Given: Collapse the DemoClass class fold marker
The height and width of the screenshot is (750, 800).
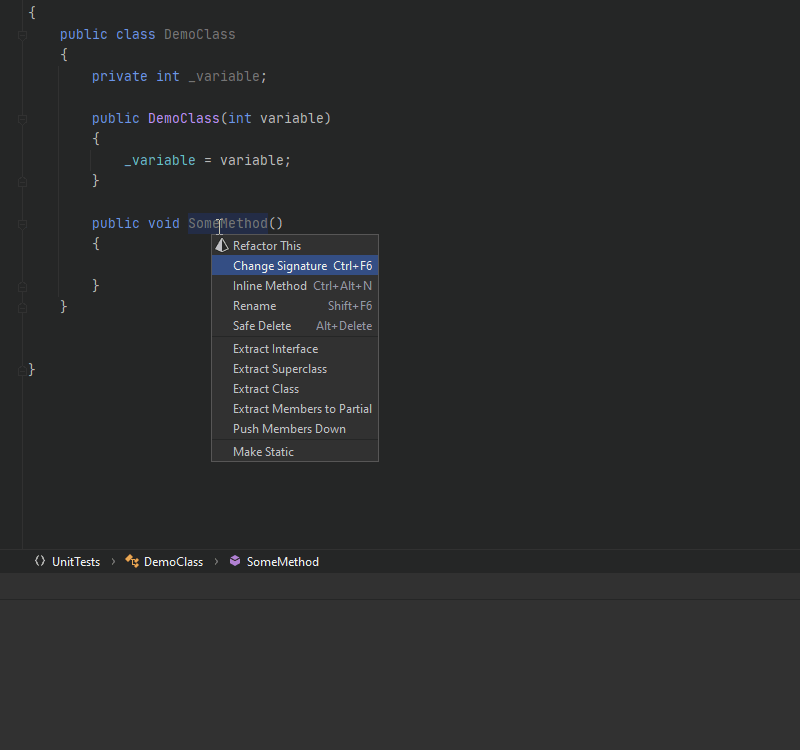Looking at the screenshot, I should (22, 35).
